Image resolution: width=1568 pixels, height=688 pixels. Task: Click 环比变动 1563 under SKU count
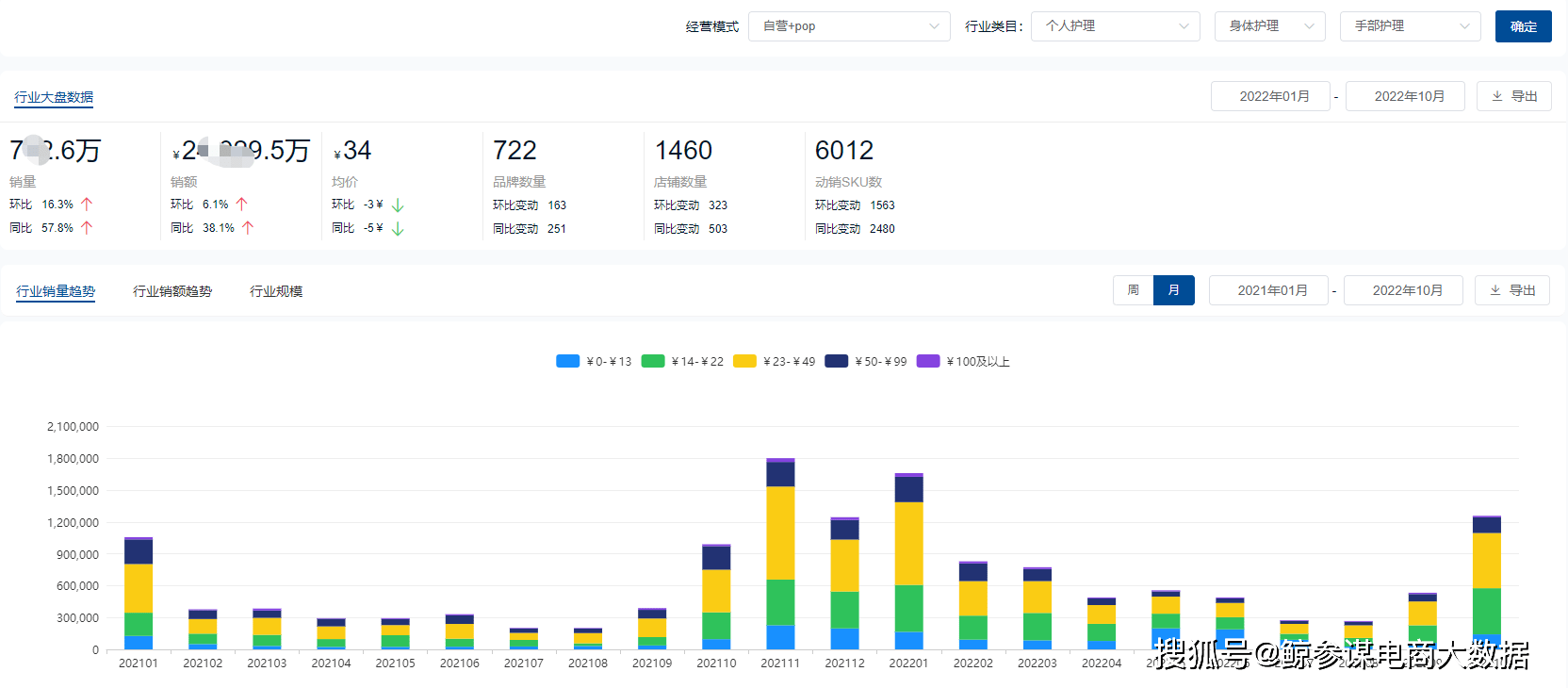click(855, 205)
